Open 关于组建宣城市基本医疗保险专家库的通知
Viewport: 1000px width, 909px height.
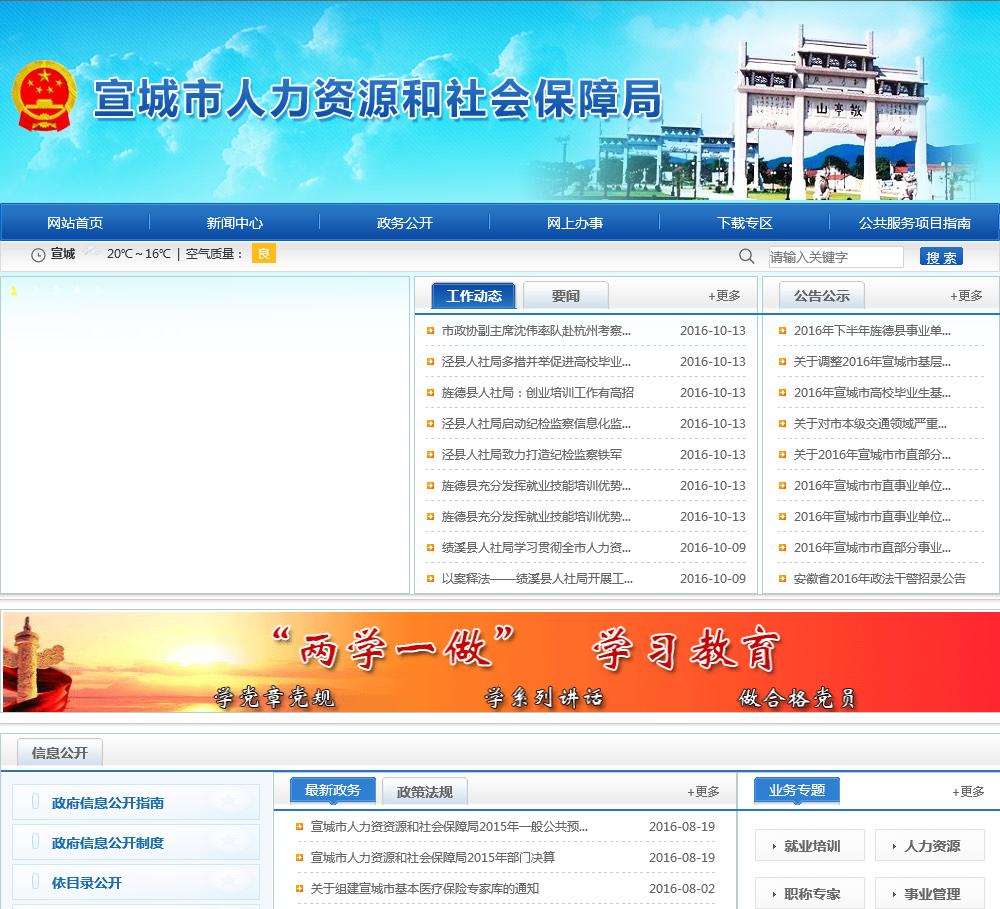pyautogui.click(x=425, y=889)
